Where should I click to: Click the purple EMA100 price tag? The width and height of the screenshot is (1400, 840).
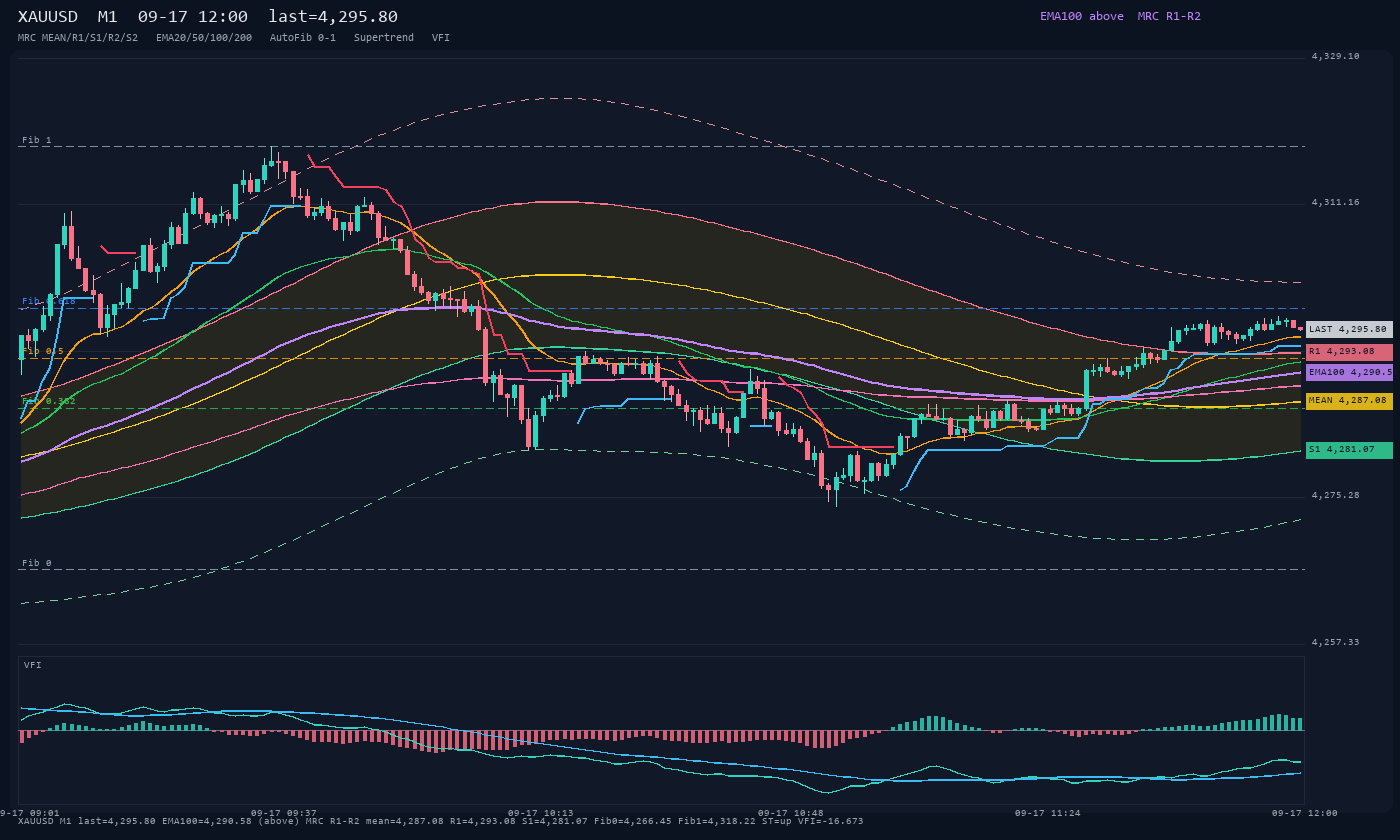click(x=1349, y=372)
